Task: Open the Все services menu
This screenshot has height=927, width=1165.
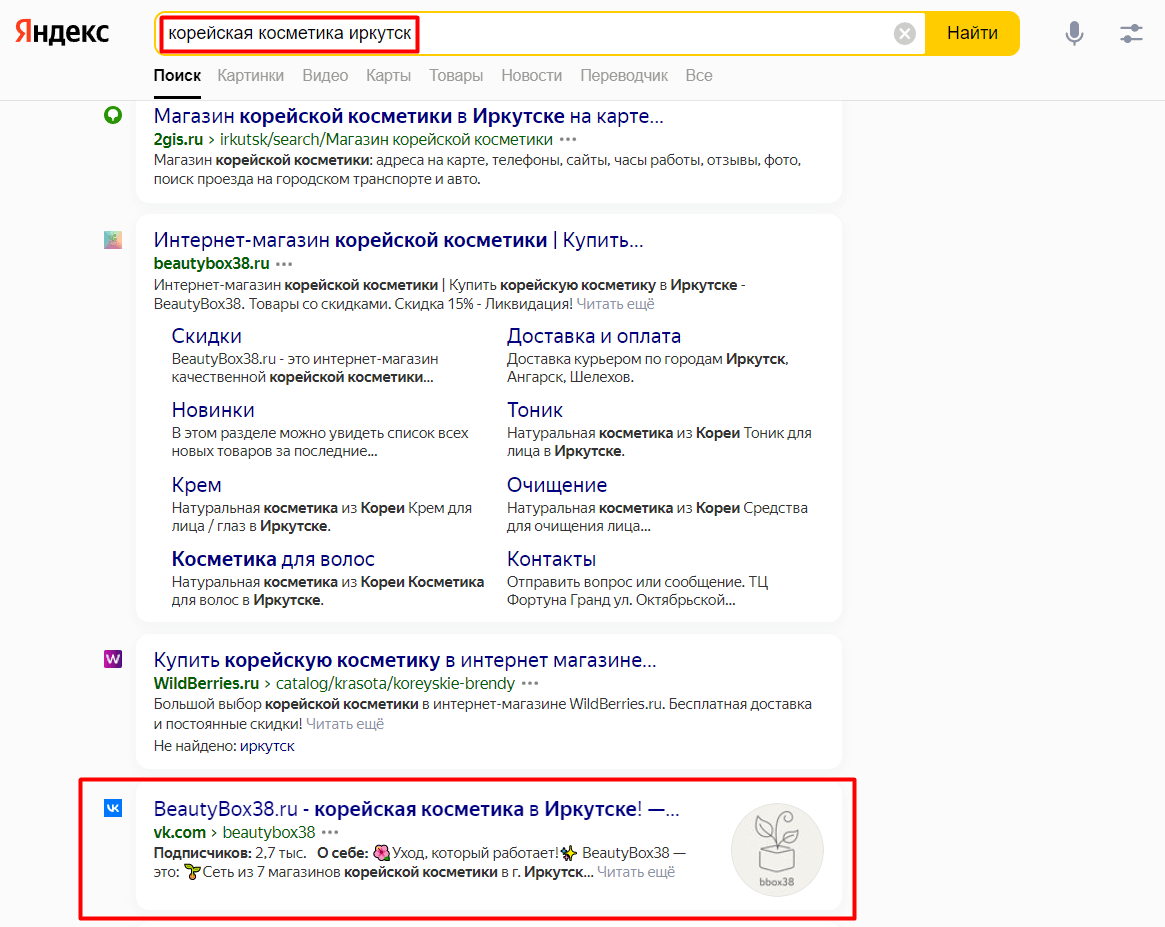Action: pos(699,76)
